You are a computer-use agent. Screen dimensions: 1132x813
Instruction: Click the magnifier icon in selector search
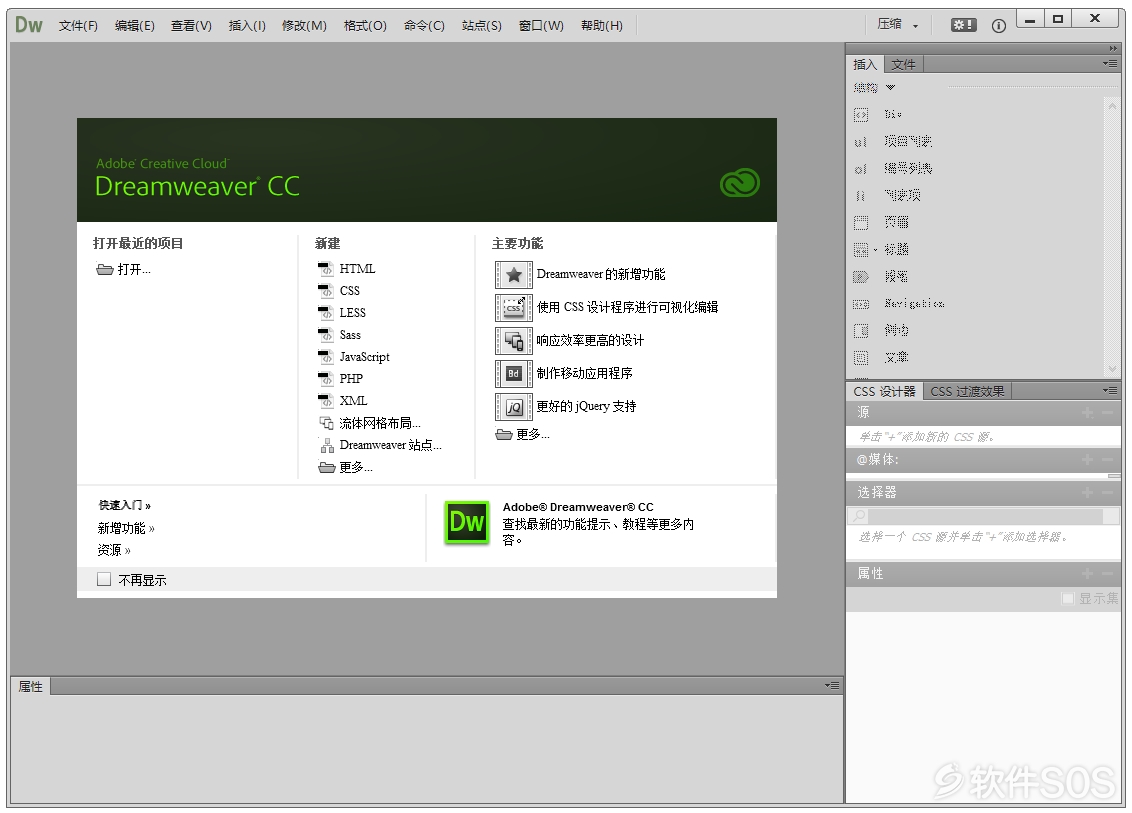tap(858, 516)
